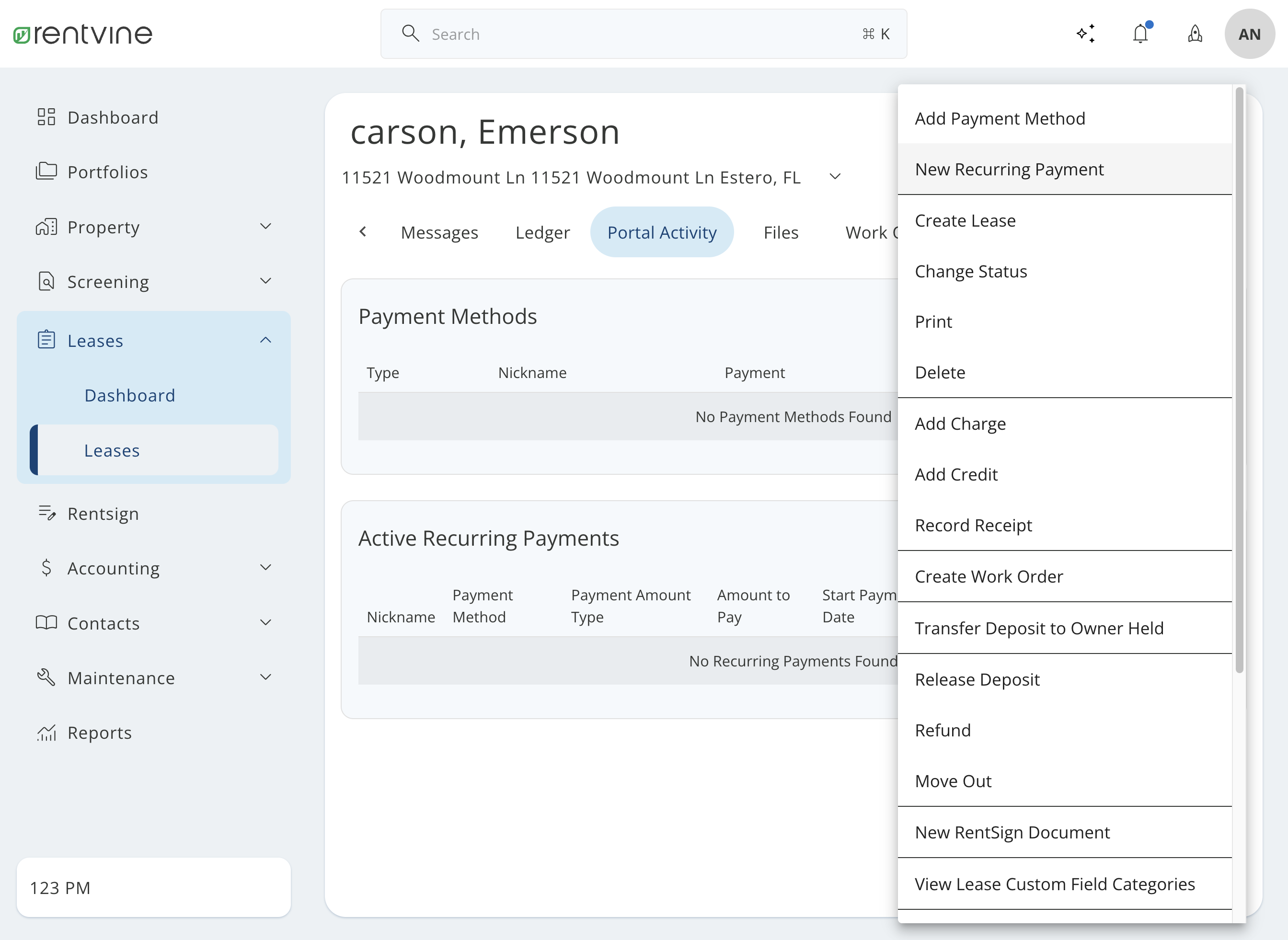Click the Leases sidebar icon

[47, 340]
